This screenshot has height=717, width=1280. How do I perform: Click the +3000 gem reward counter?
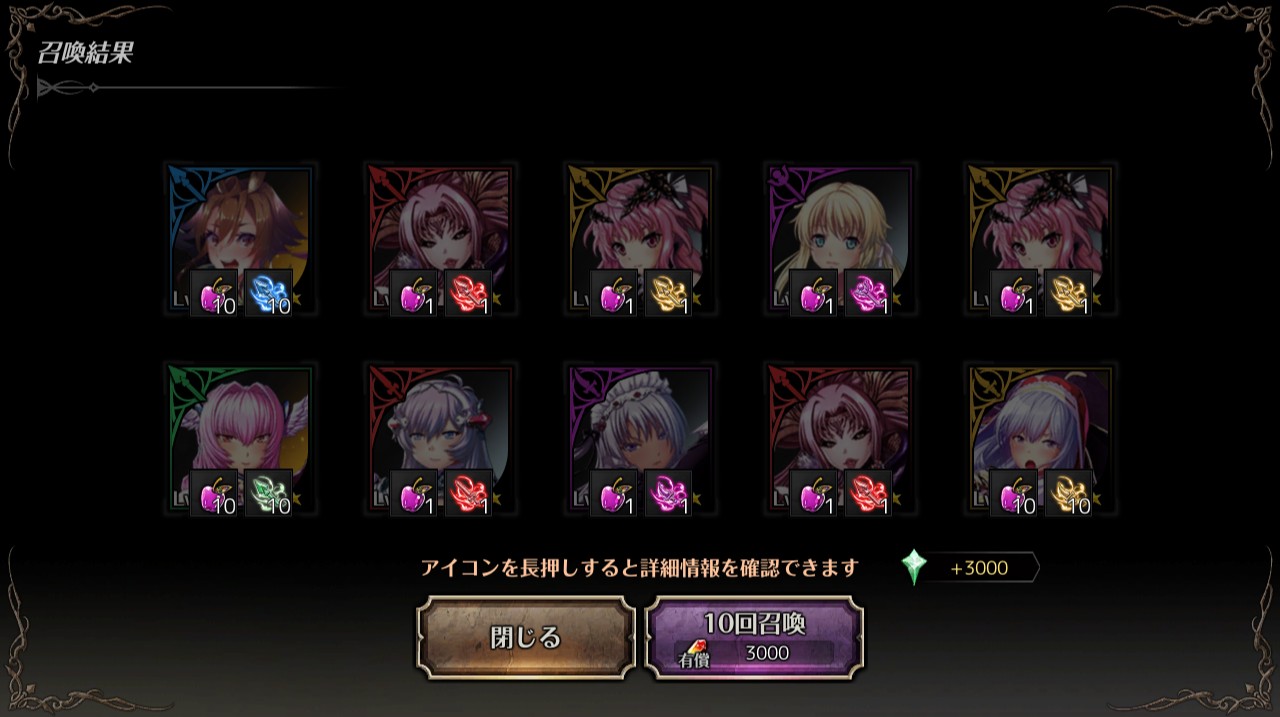pyautogui.click(x=979, y=568)
